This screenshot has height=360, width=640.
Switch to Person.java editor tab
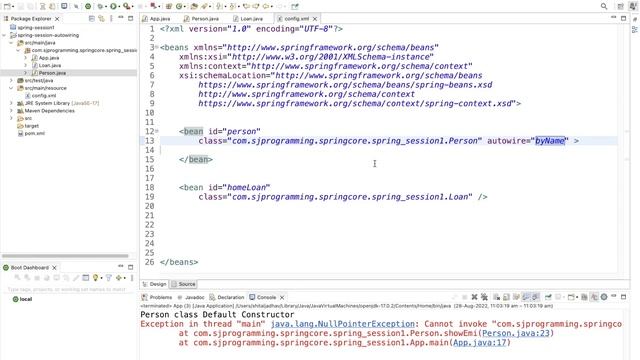click(x=201, y=19)
